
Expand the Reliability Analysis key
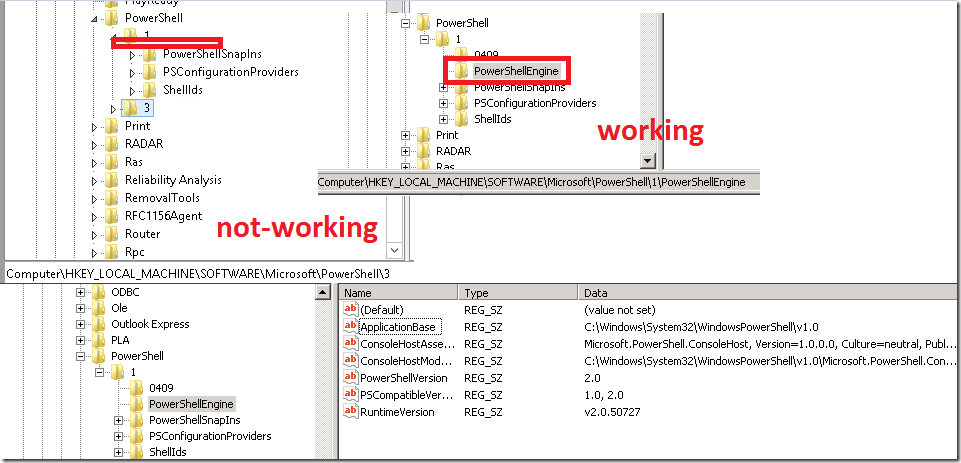pyautogui.click(x=94, y=181)
